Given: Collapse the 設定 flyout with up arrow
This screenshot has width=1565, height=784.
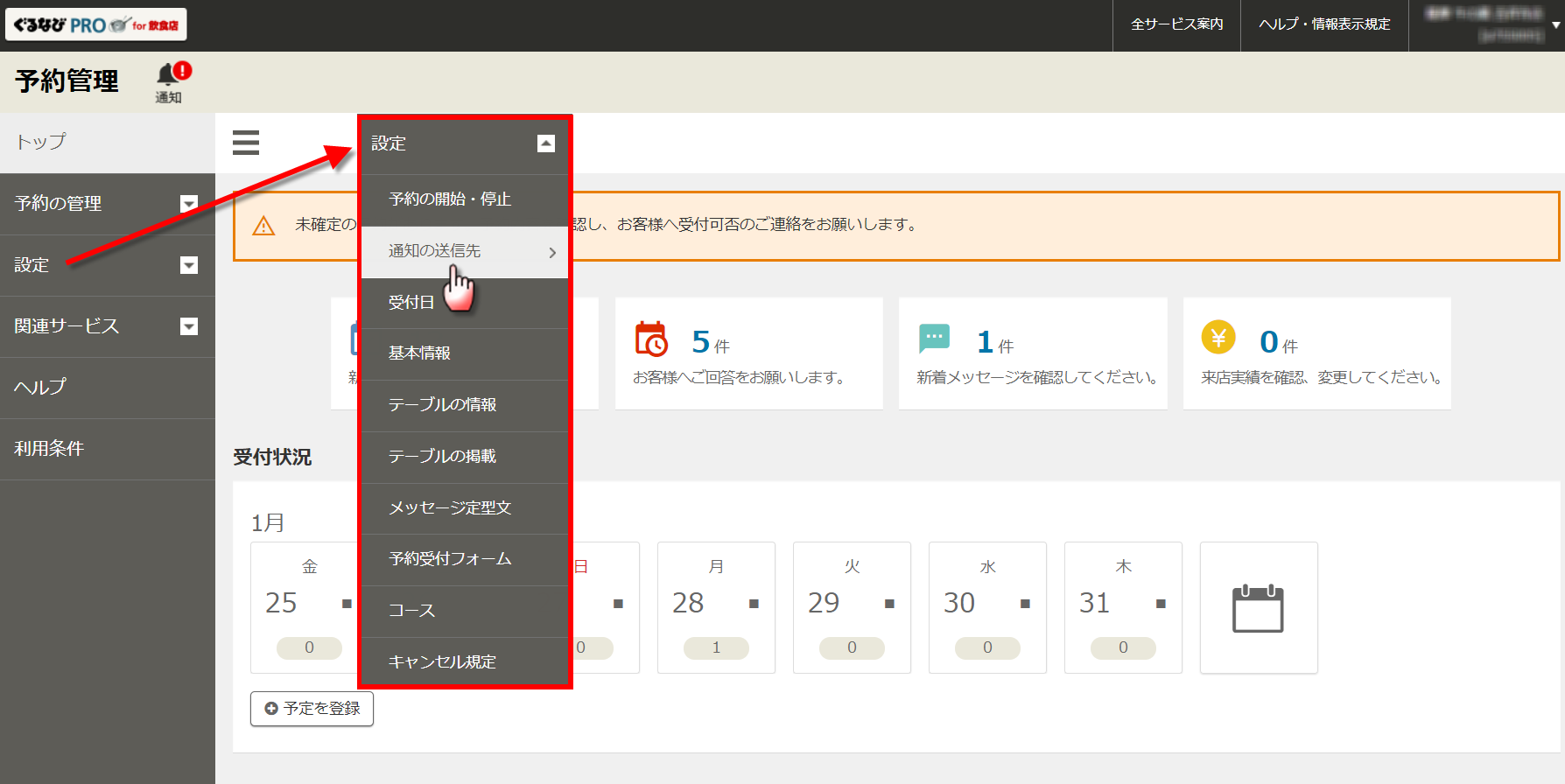Looking at the screenshot, I should [x=546, y=143].
